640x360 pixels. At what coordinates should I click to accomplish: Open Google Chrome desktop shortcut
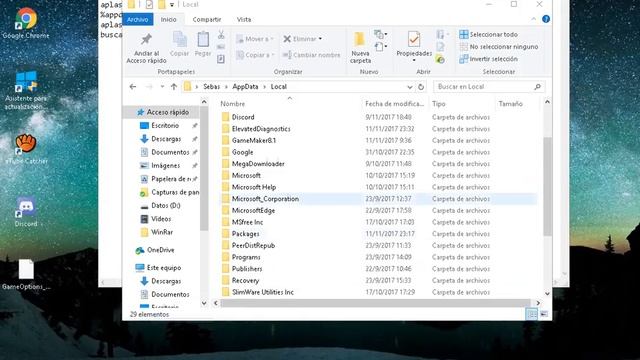point(26,23)
